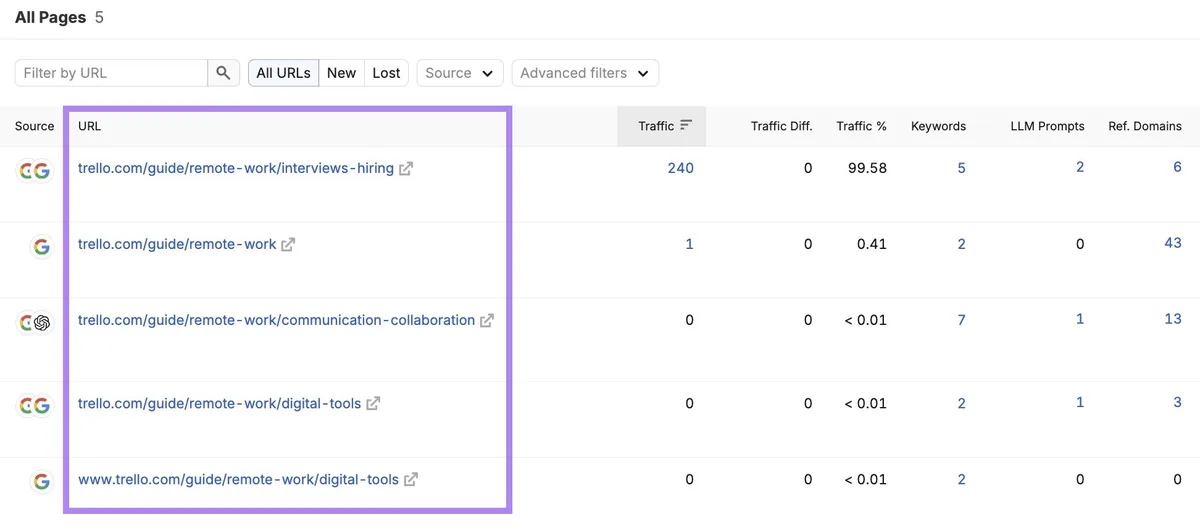The width and height of the screenshot is (1200, 530).
Task: Click keywords value 7 for communication-collaboration
Action: tap(962, 320)
